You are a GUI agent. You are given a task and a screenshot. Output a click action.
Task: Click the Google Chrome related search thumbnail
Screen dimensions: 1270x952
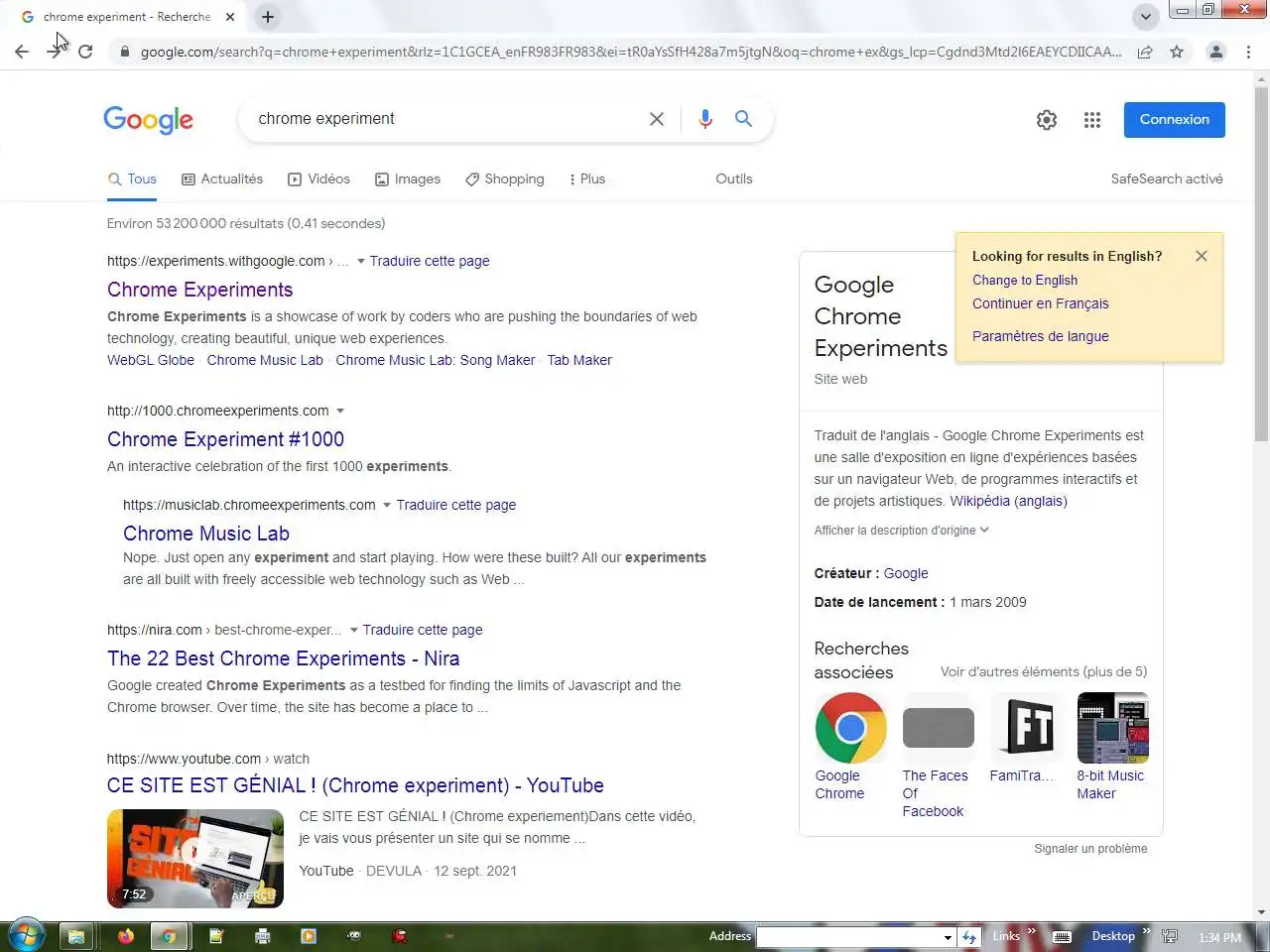point(851,728)
